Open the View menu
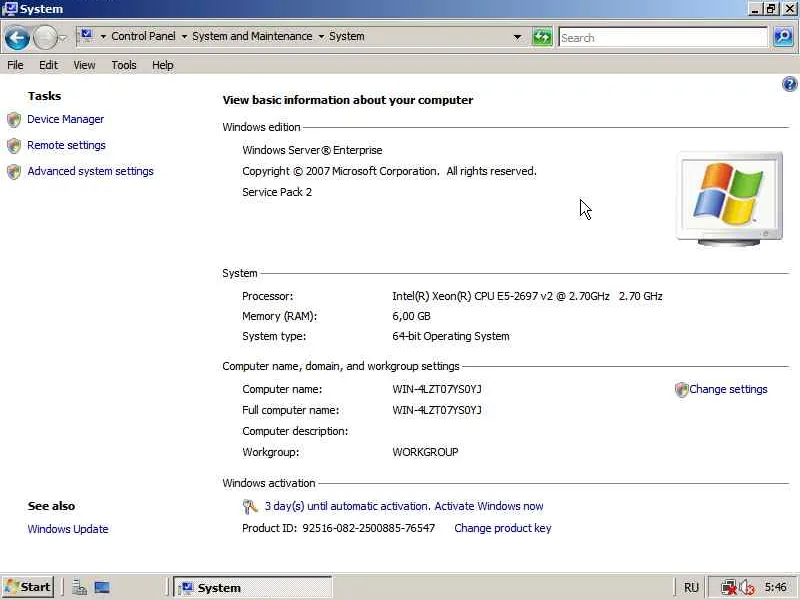 pyautogui.click(x=84, y=65)
